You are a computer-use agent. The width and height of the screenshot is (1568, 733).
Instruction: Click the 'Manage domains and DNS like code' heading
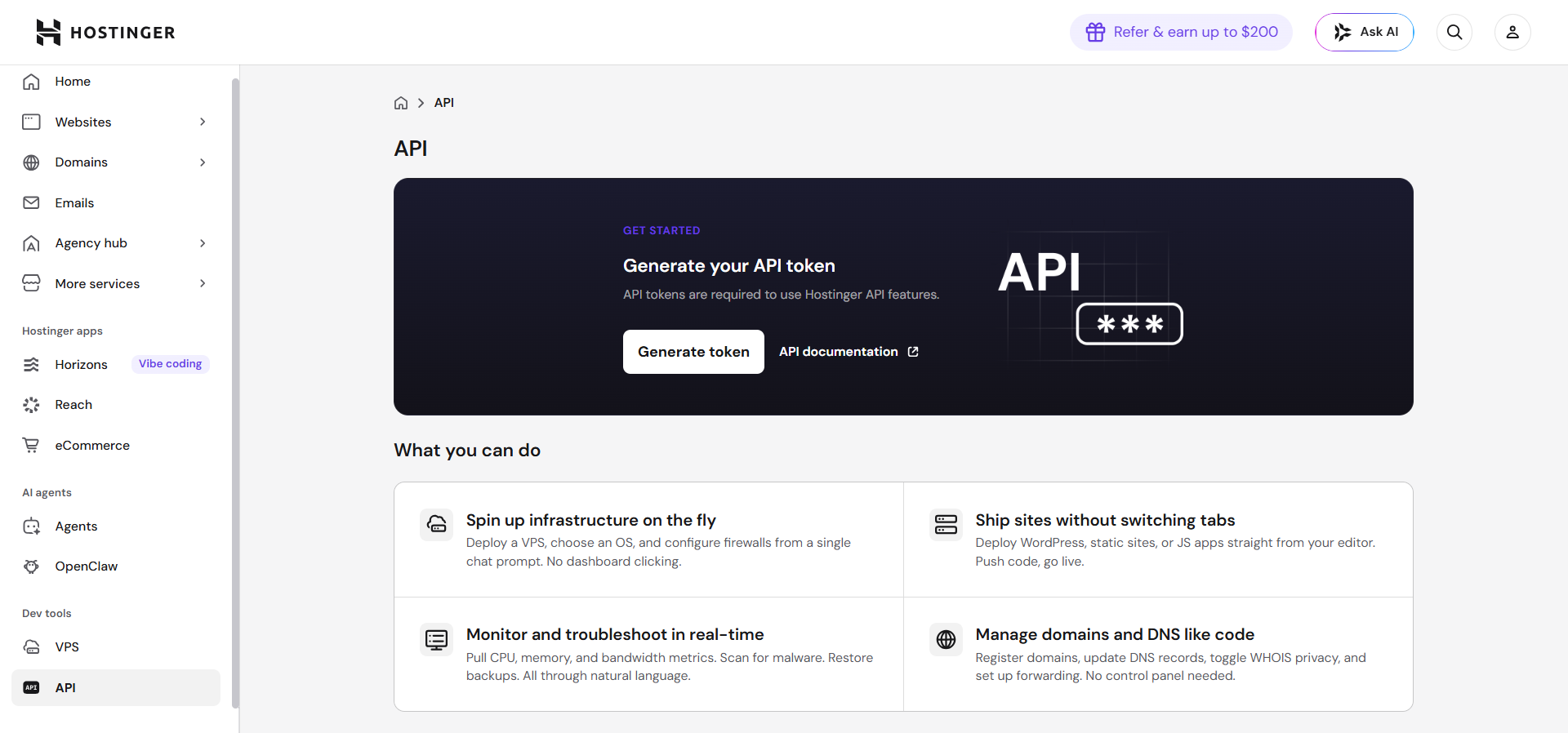1115,634
